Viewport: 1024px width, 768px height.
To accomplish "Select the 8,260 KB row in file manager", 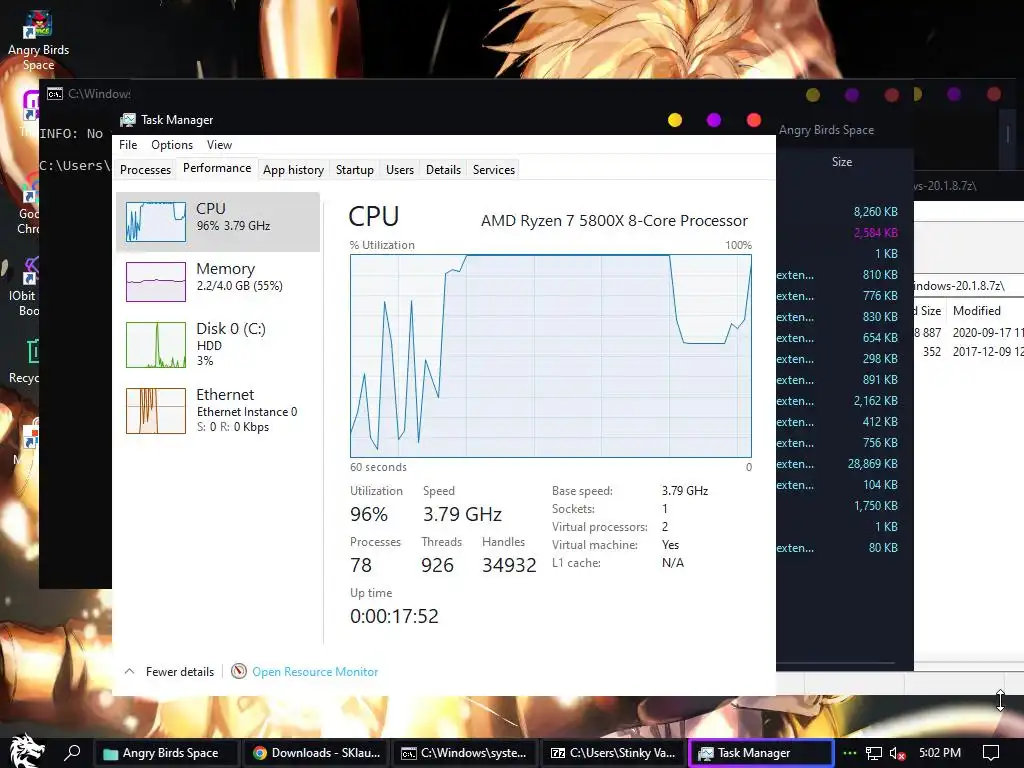I will [x=875, y=212].
